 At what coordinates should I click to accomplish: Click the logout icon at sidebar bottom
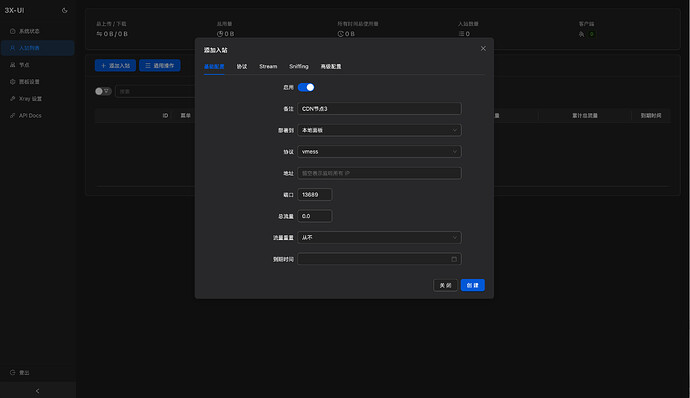pos(12,372)
